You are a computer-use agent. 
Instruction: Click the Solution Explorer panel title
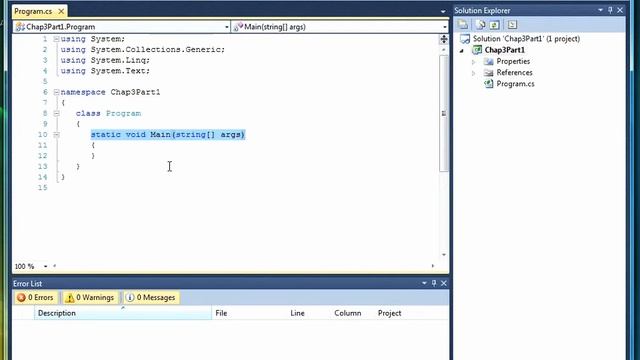[482, 11]
